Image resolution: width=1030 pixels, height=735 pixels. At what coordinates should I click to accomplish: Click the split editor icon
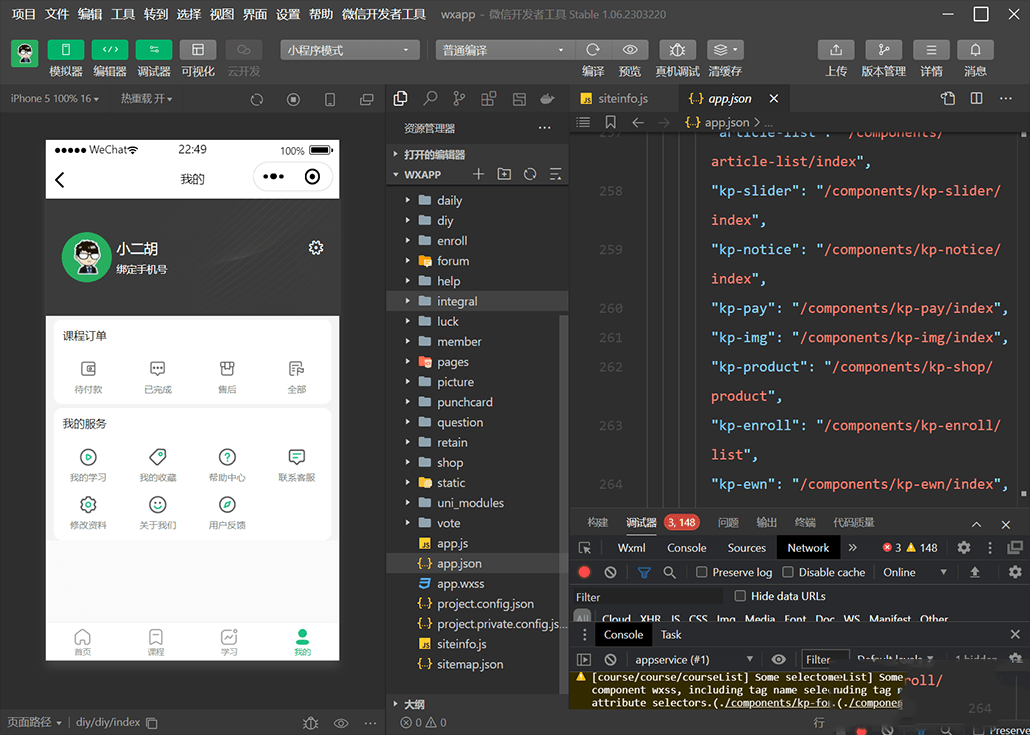point(977,99)
